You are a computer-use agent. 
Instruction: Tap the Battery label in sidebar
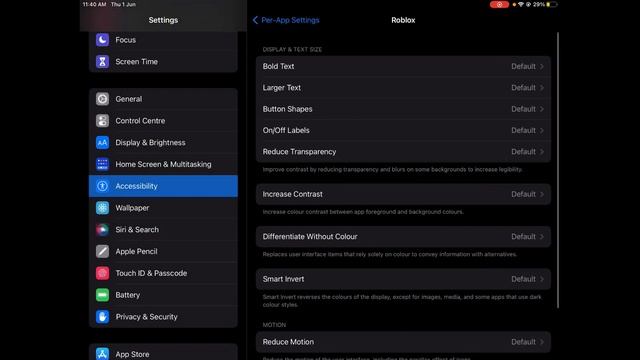pos(128,295)
